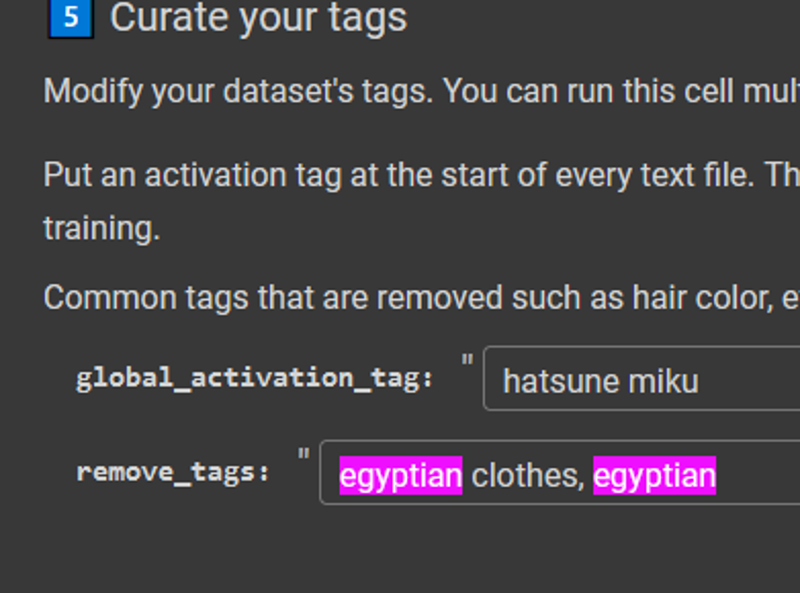The height and width of the screenshot is (593, 800).
Task: Click the "Modify your dataset's tags" paragraph
Action: (x=421, y=92)
